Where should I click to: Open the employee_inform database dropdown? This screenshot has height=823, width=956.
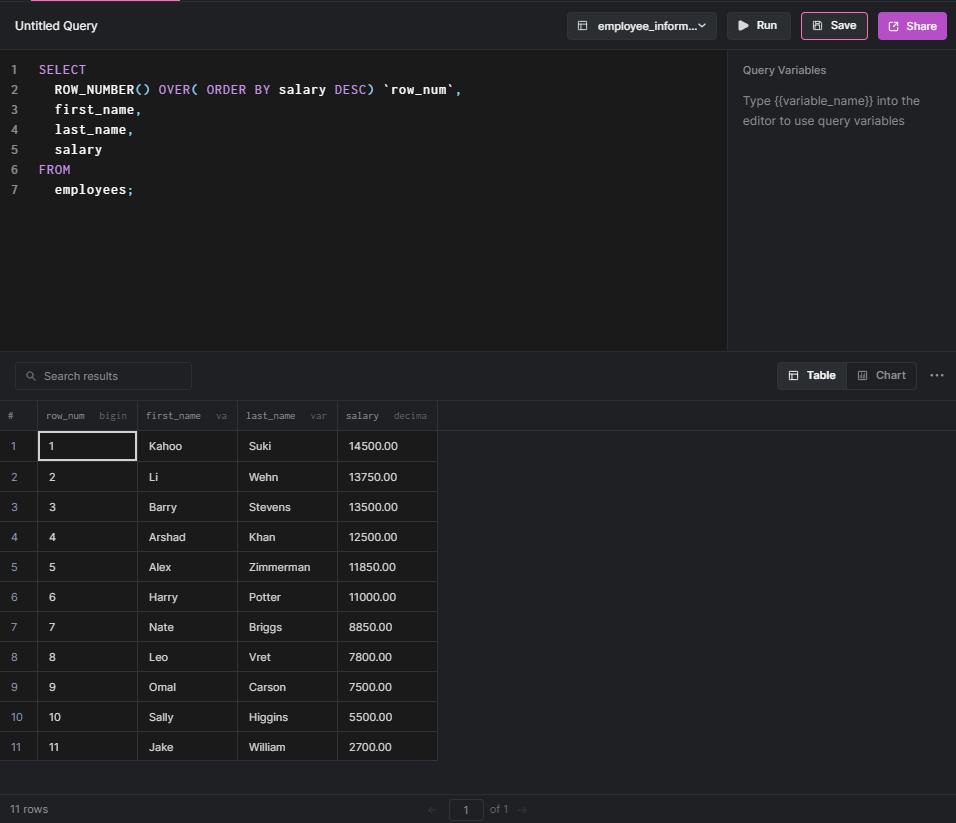(x=641, y=26)
